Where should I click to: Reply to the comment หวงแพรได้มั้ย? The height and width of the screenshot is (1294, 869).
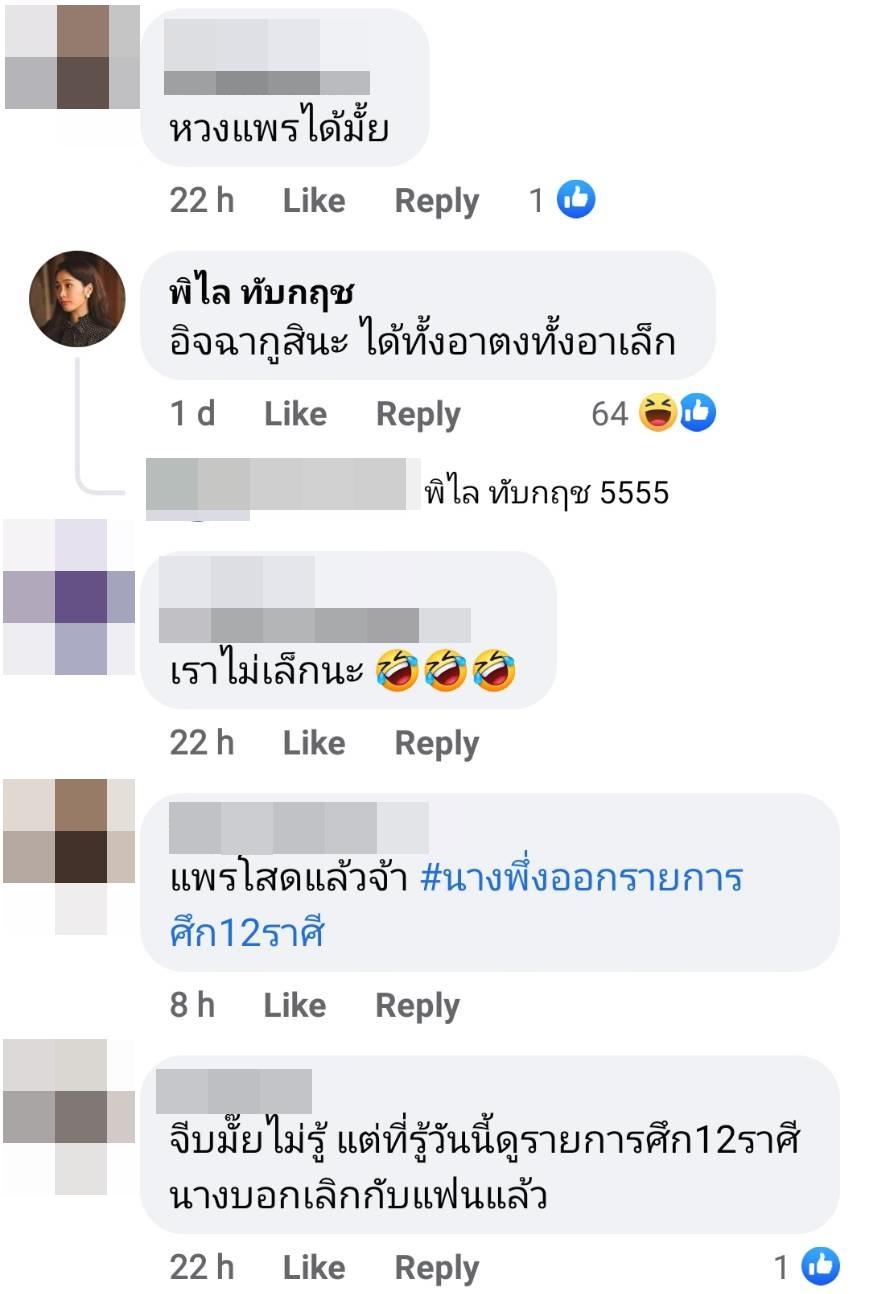point(437,201)
